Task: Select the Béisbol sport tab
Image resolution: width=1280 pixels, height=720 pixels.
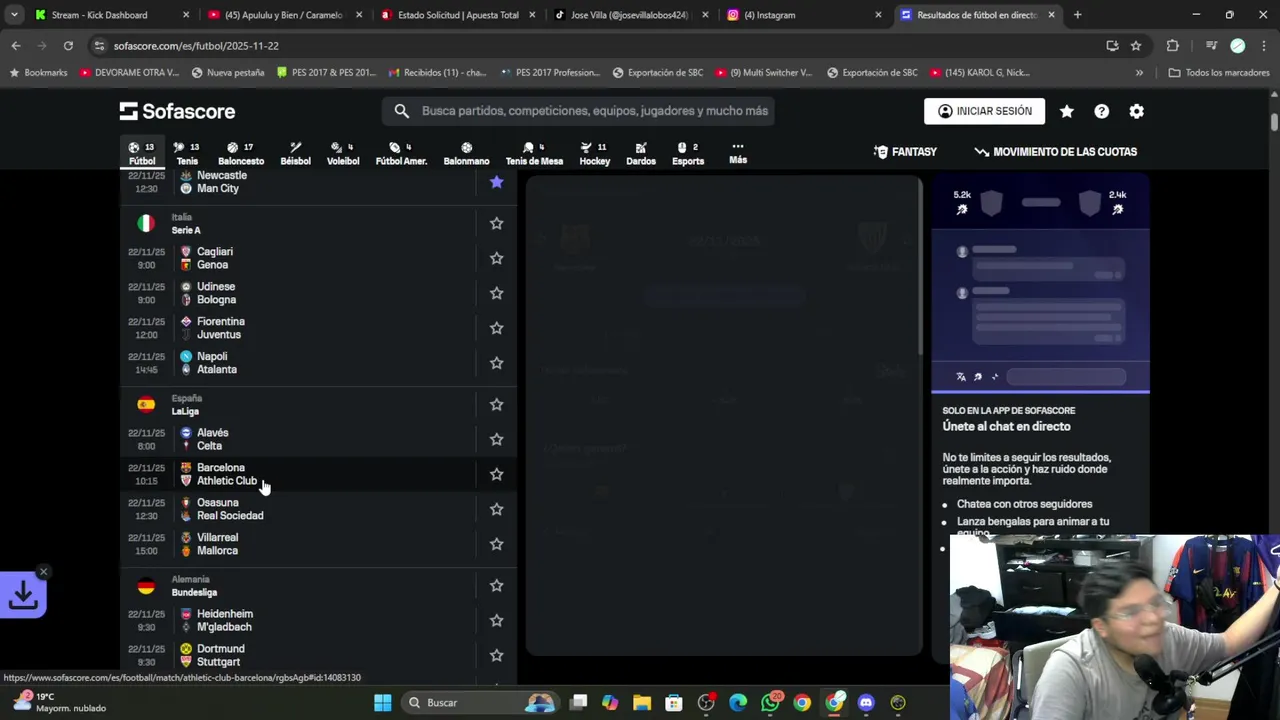Action: pos(295,153)
